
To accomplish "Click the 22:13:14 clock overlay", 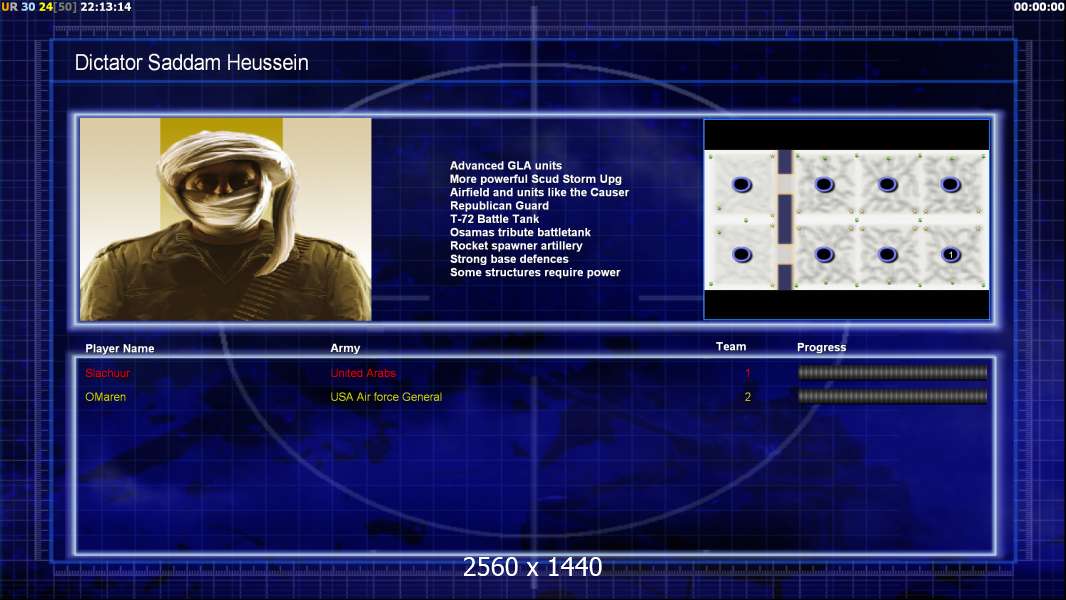I will (106, 7).
